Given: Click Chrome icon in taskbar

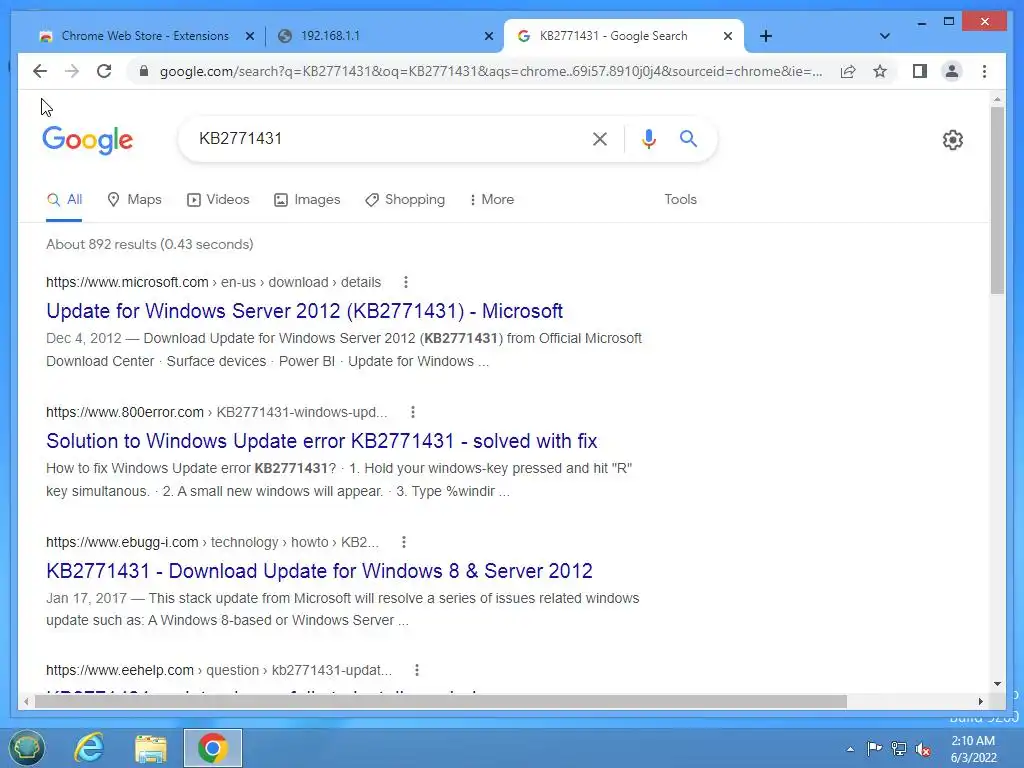Looking at the screenshot, I should tap(212, 748).
